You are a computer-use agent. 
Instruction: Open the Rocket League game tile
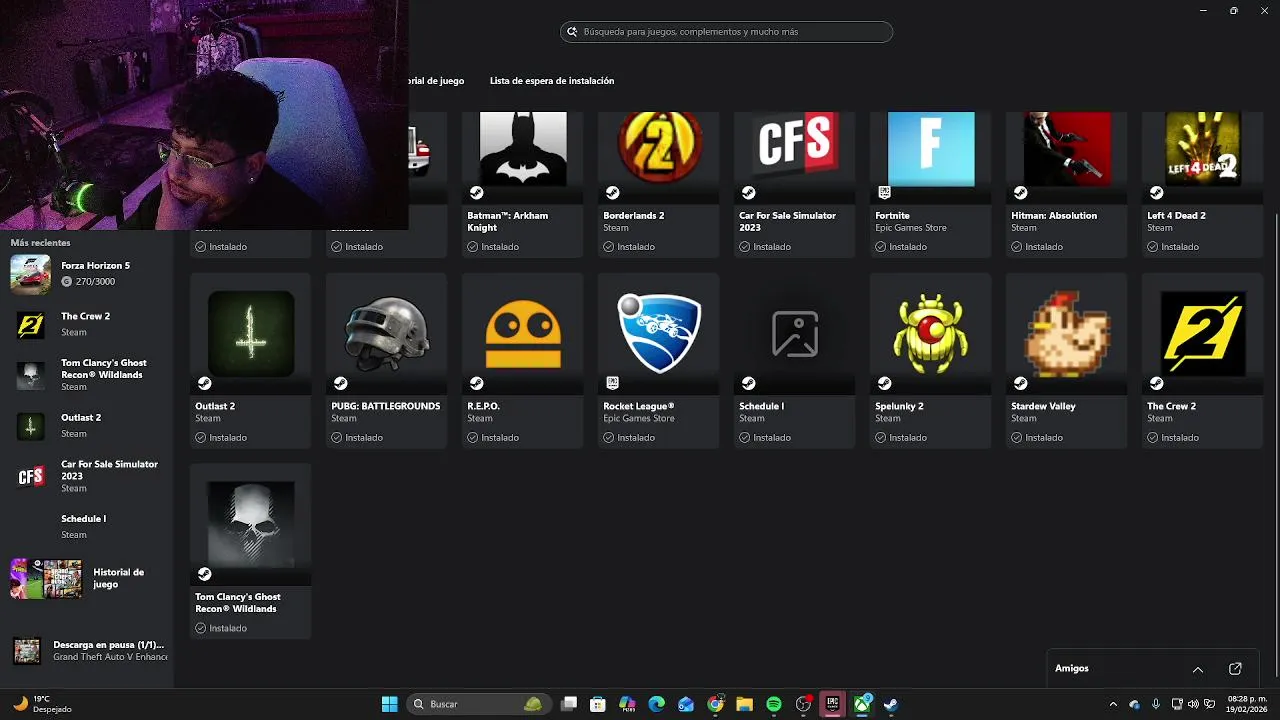pyautogui.click(x=658, y=360)
